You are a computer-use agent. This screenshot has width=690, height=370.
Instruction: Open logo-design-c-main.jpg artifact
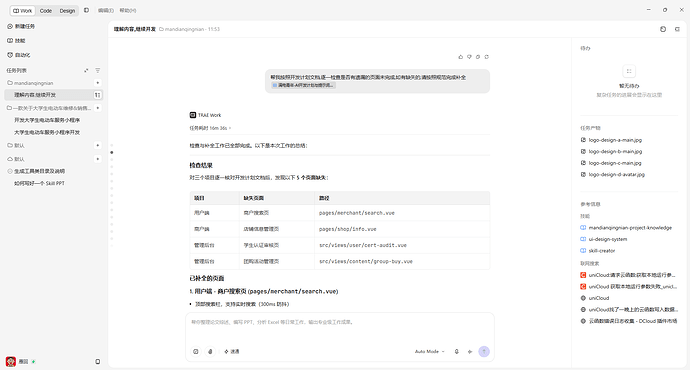point(611,163)
